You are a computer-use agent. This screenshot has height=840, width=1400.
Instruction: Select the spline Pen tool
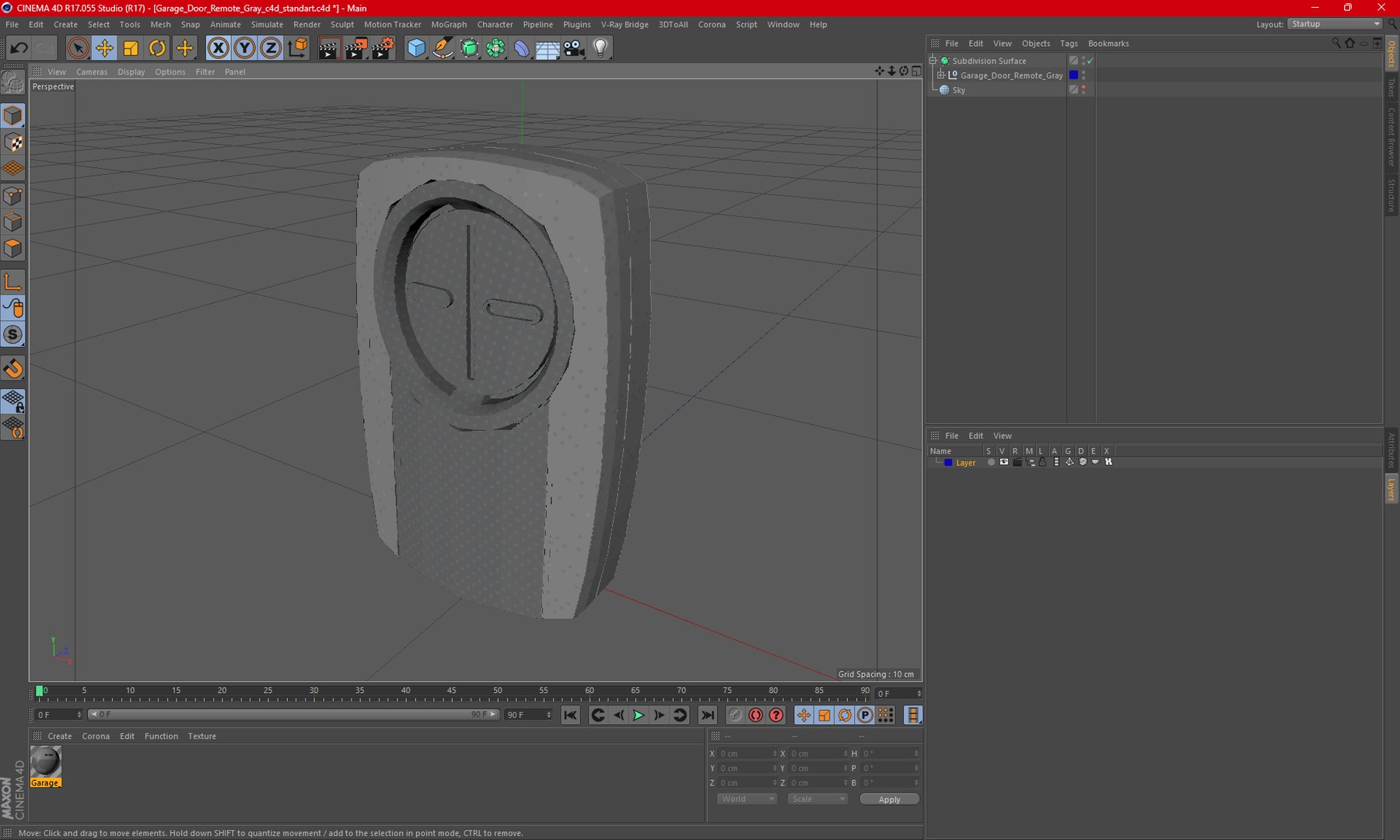pyautogui.click(x=443, y=48)
